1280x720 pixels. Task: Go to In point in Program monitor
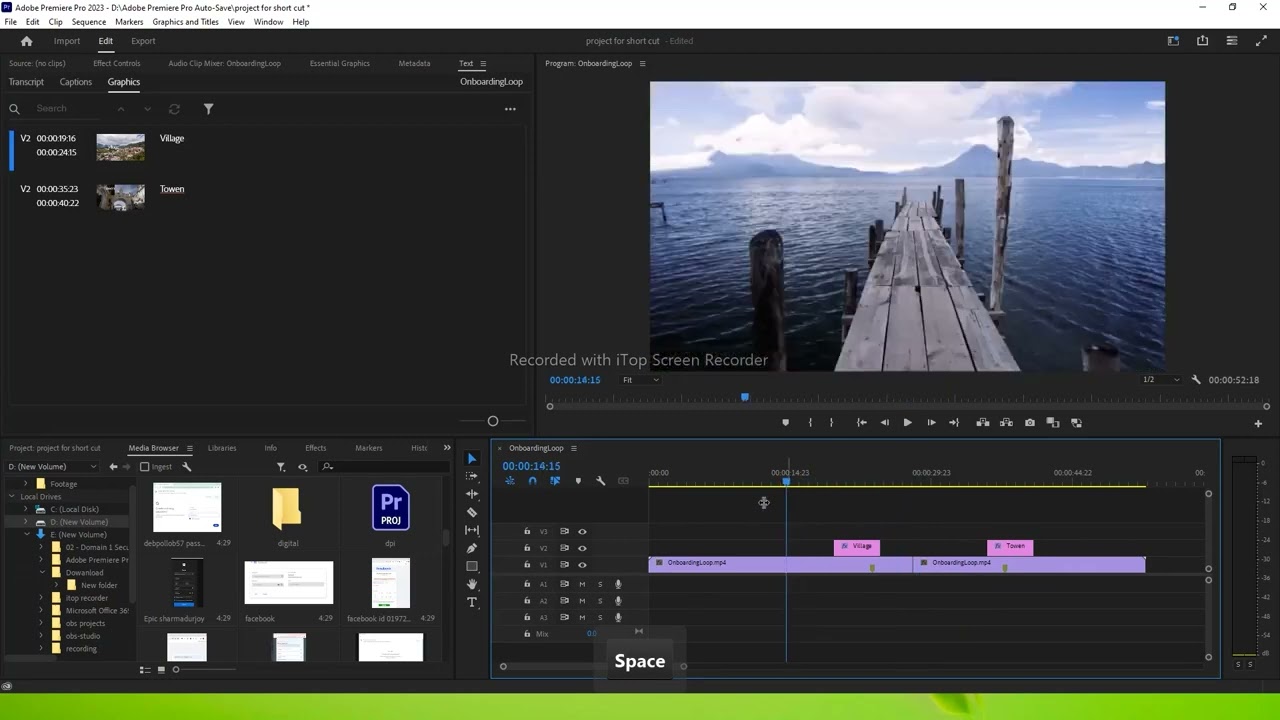point(861,423)
